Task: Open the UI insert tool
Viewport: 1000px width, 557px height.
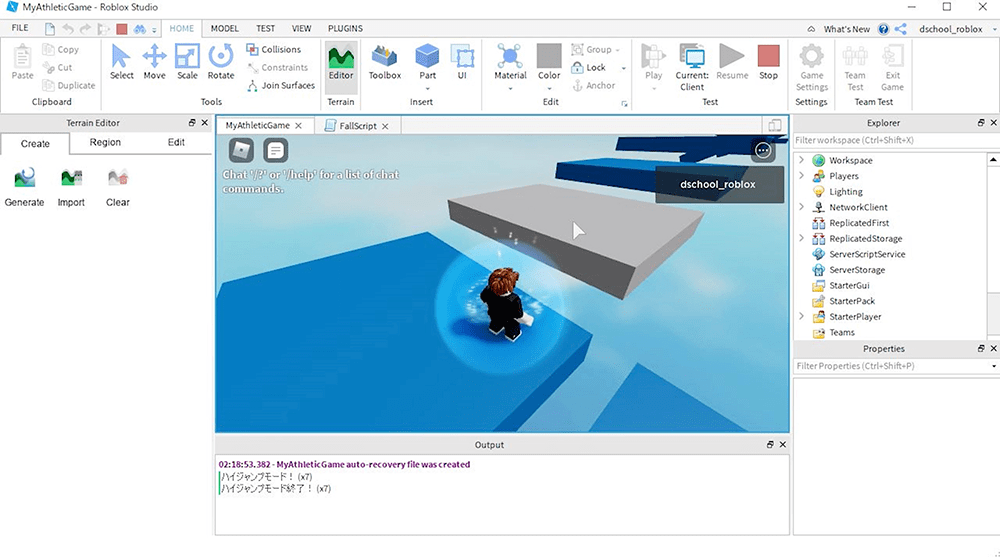Action: [462, 62]
